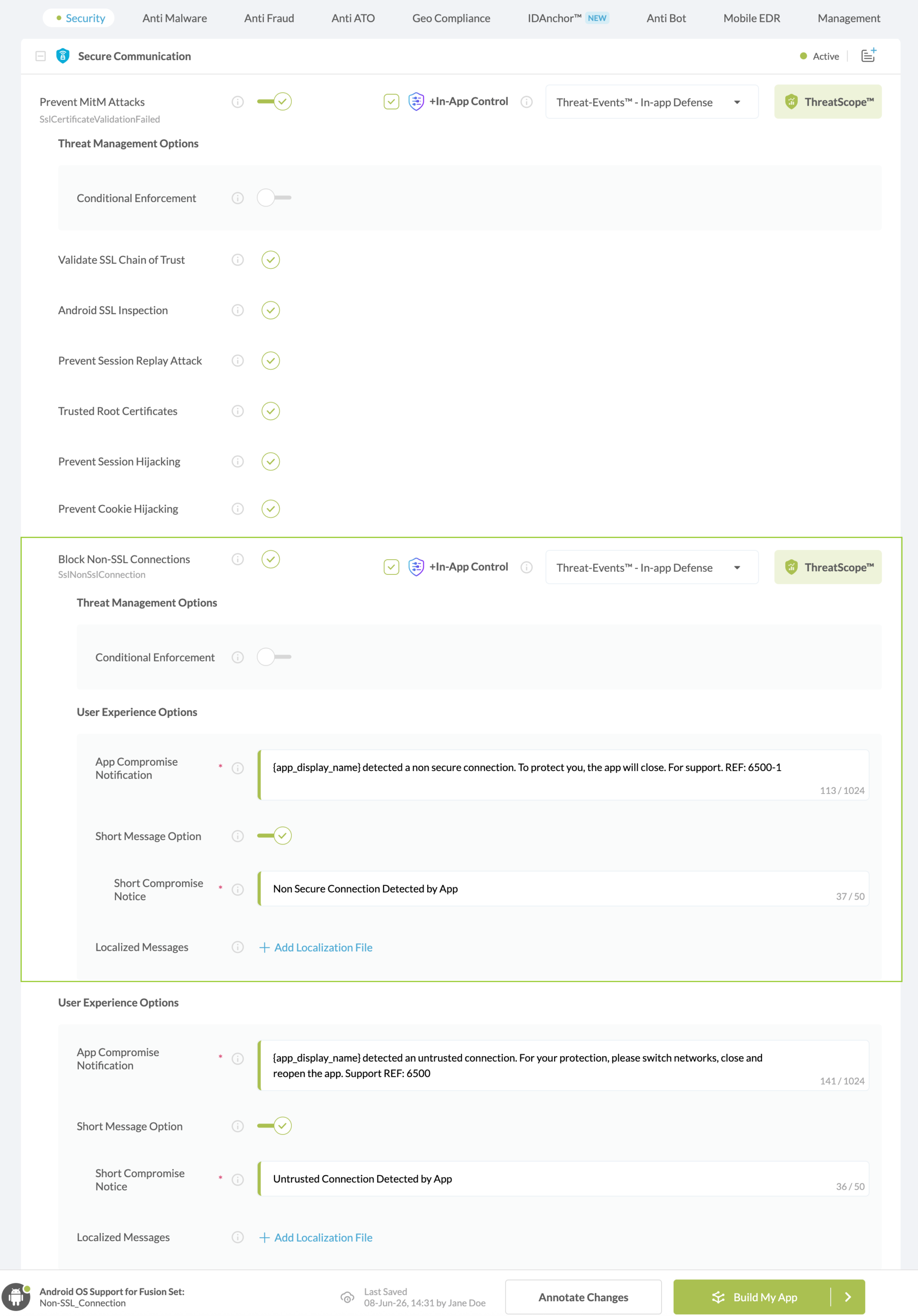Show info for Prevent Session Hijacking
Image resolution: width=918 pixels, height=1316 pixels.
(238, 462)
